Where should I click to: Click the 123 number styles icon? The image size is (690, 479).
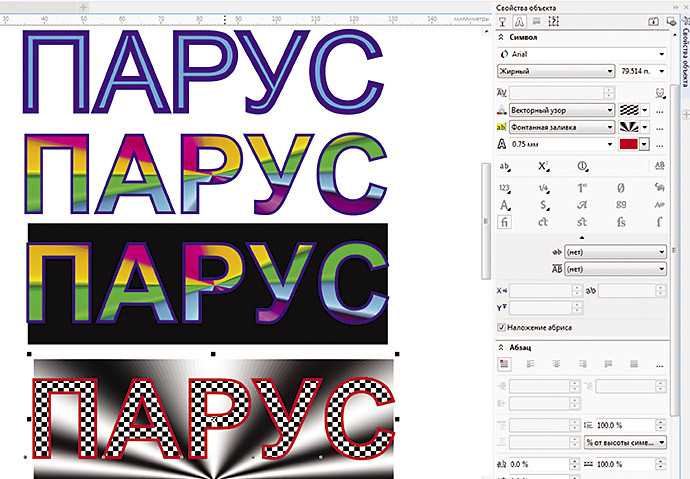tap(504, 188)
